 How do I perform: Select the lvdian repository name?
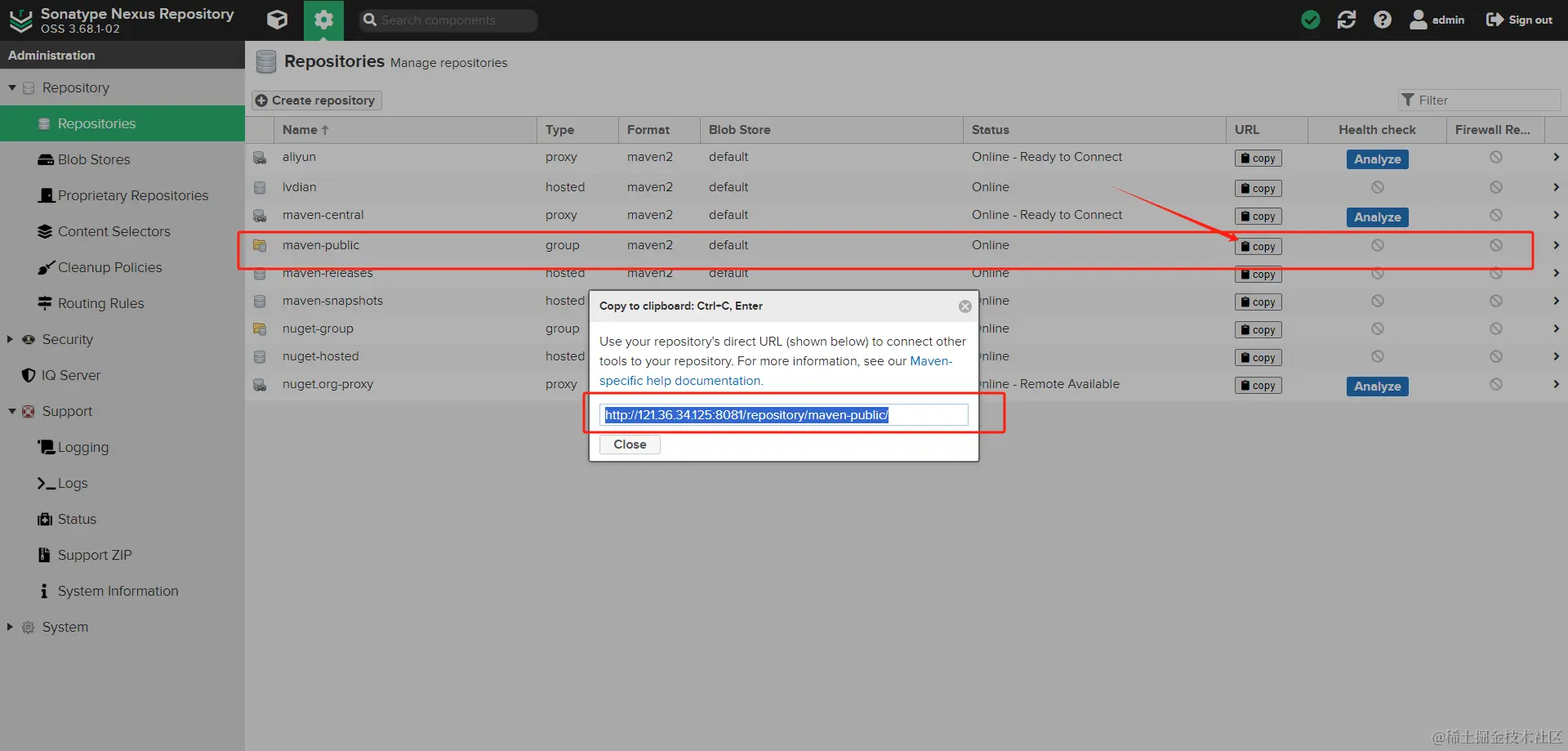299,187
